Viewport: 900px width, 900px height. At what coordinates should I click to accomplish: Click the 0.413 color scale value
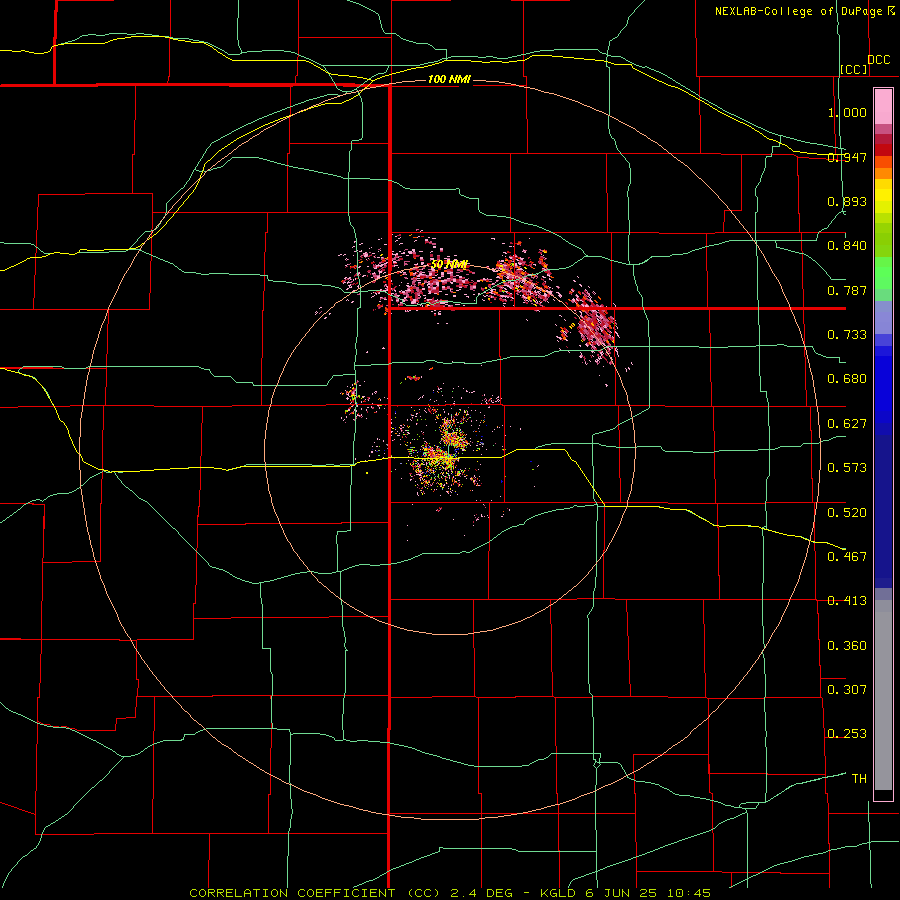coord(847,601)
